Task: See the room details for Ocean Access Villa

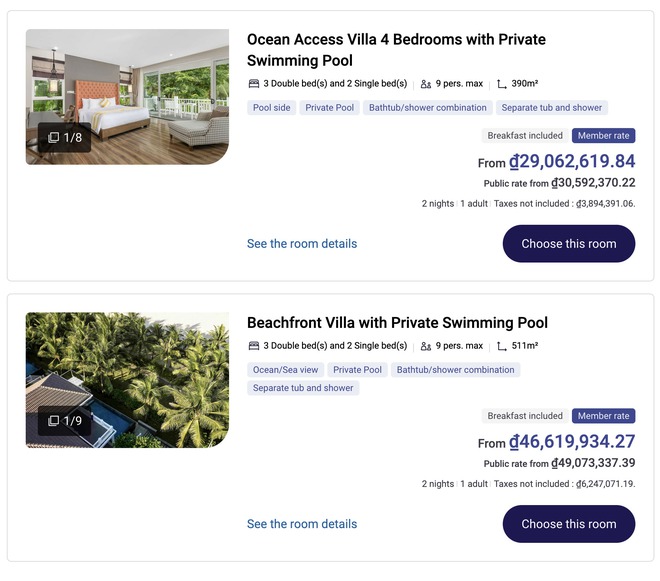Action: 302,244
